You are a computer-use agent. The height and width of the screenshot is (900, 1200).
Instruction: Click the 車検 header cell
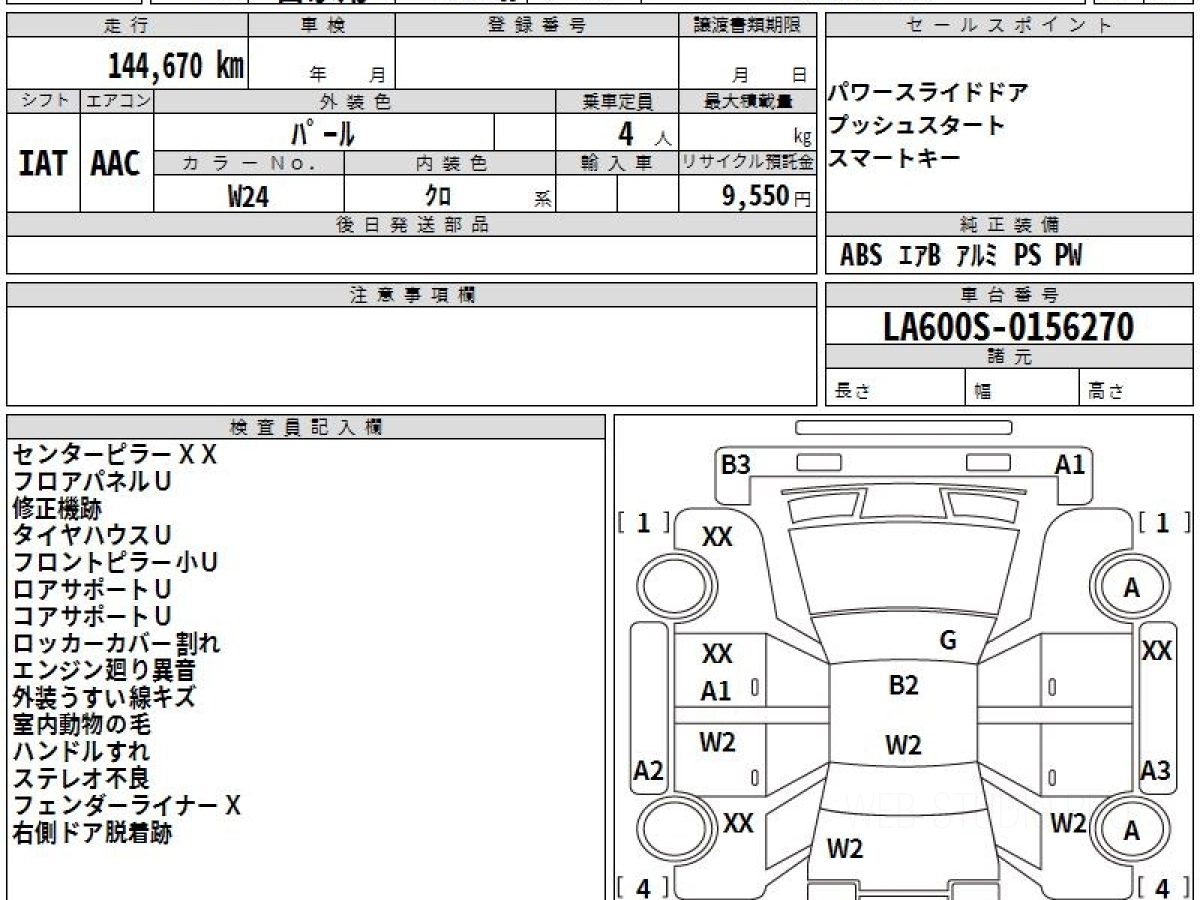(x=321, y=26)
